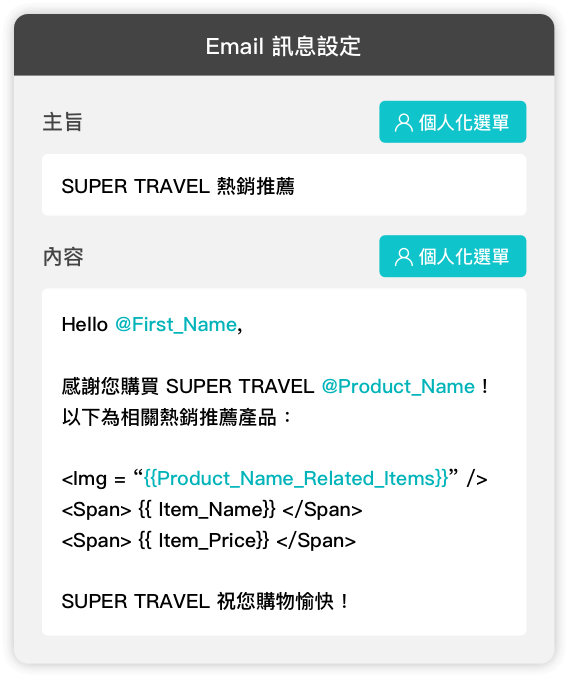Open the 個人化選單 button beside 內容

click(x=453, y=256)
